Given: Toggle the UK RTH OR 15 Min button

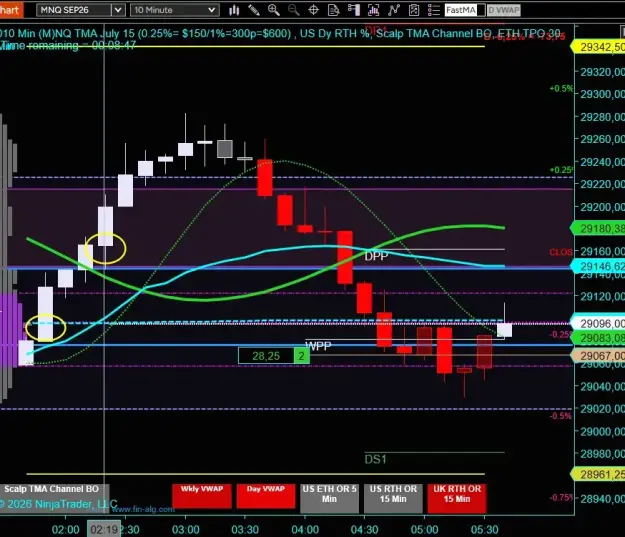Looking at the screenshot, I should point(457,498).
